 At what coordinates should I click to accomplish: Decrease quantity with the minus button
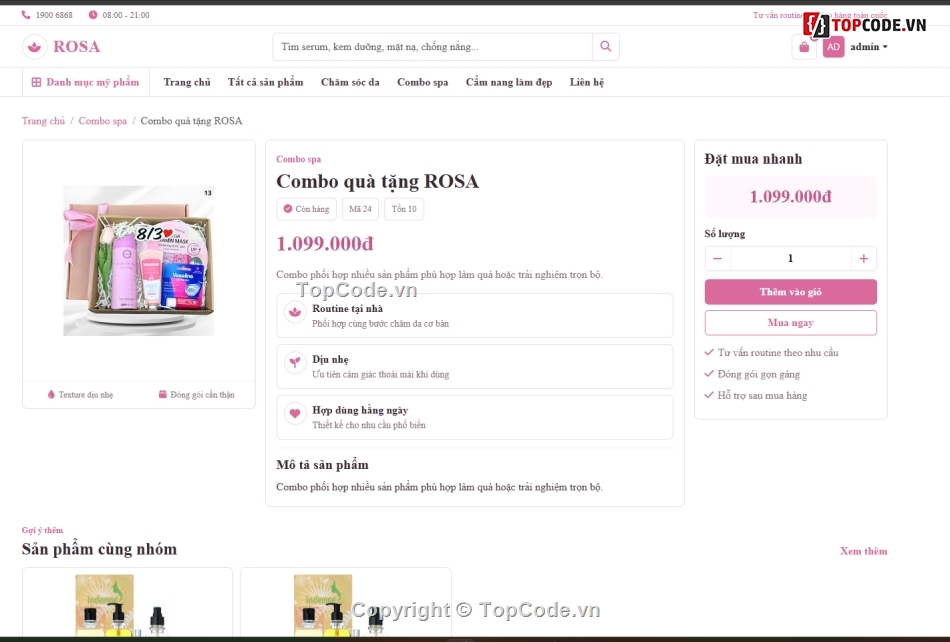[717, 259]
